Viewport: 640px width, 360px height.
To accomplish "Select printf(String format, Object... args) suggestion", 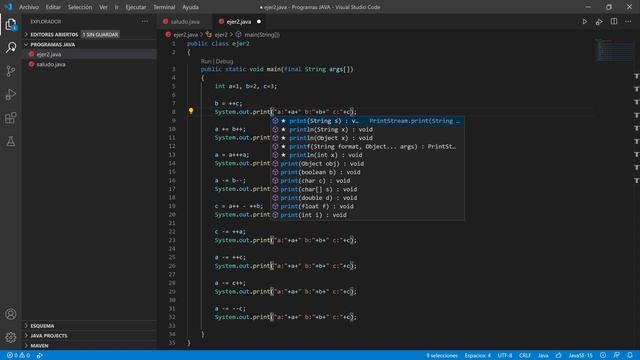I will click(x=367, y=147).
